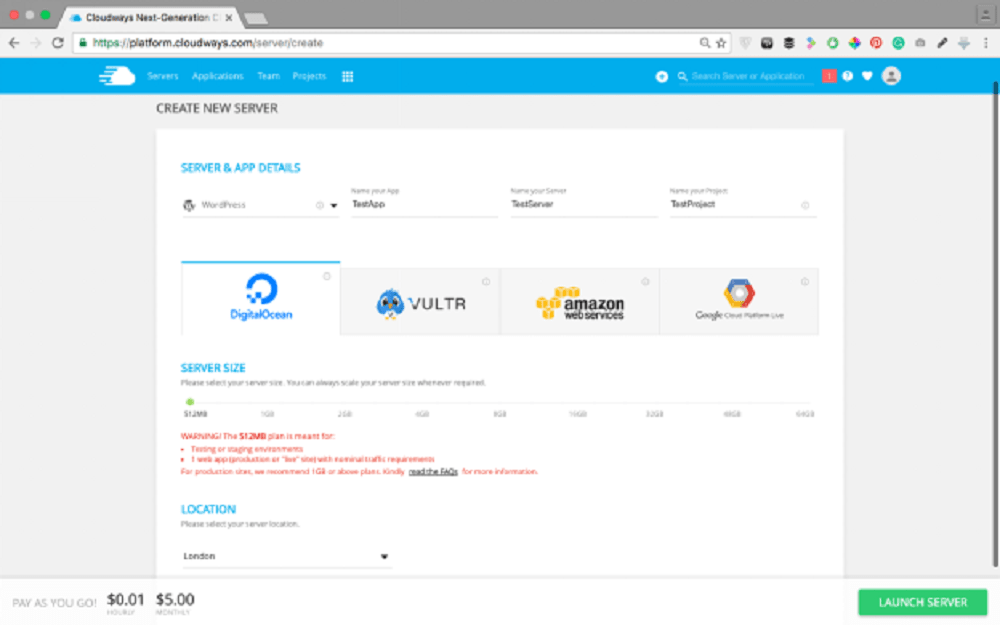
Task: Close the Cloudways browser tab
Action: [229, 18]
